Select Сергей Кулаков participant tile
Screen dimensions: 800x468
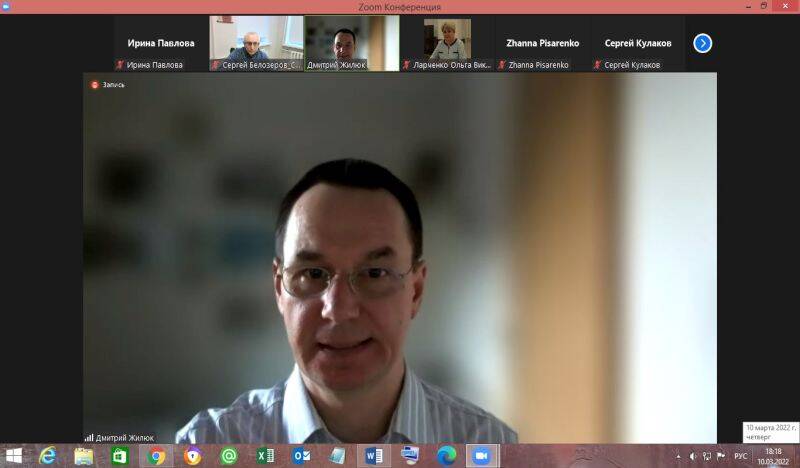638,43
